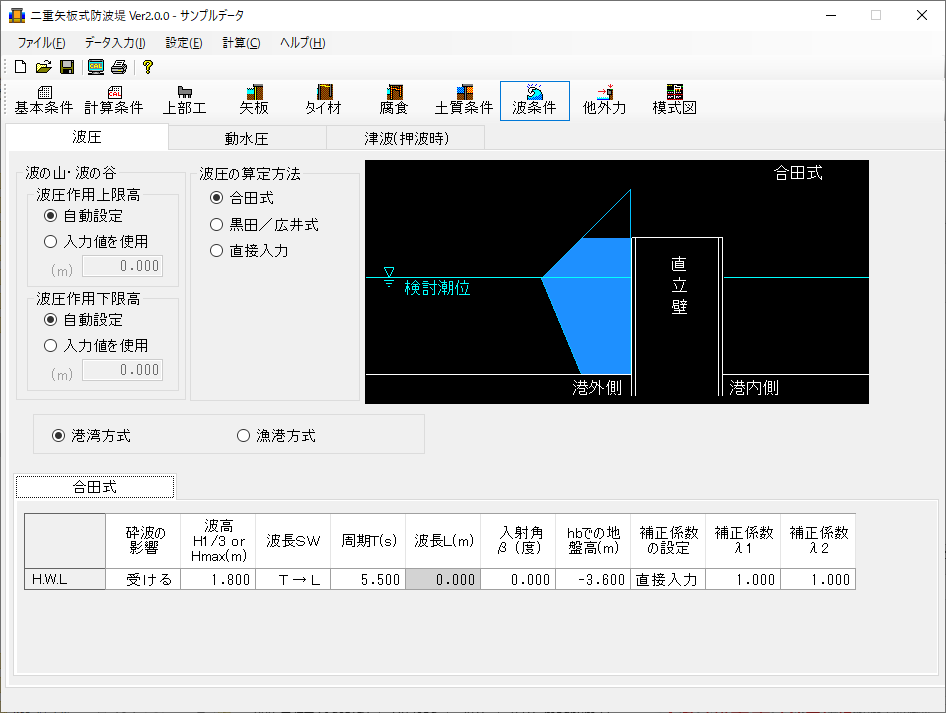Open the 他外力 section
Screen dimensions: 946x713
pos(605,101)
